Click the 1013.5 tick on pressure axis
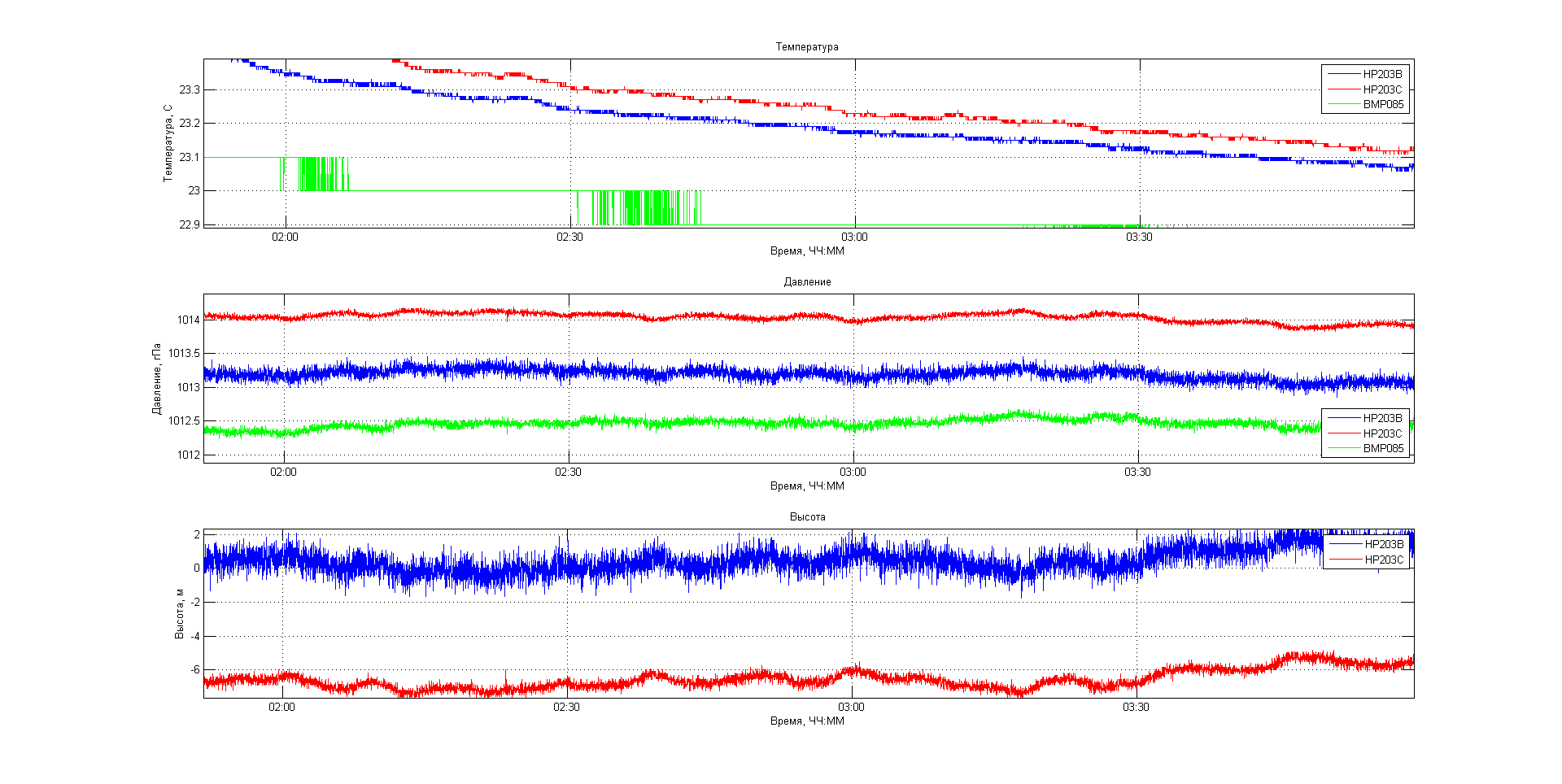Image resolution: width=1562 pixels, height=784 pixels. [185, 354]
